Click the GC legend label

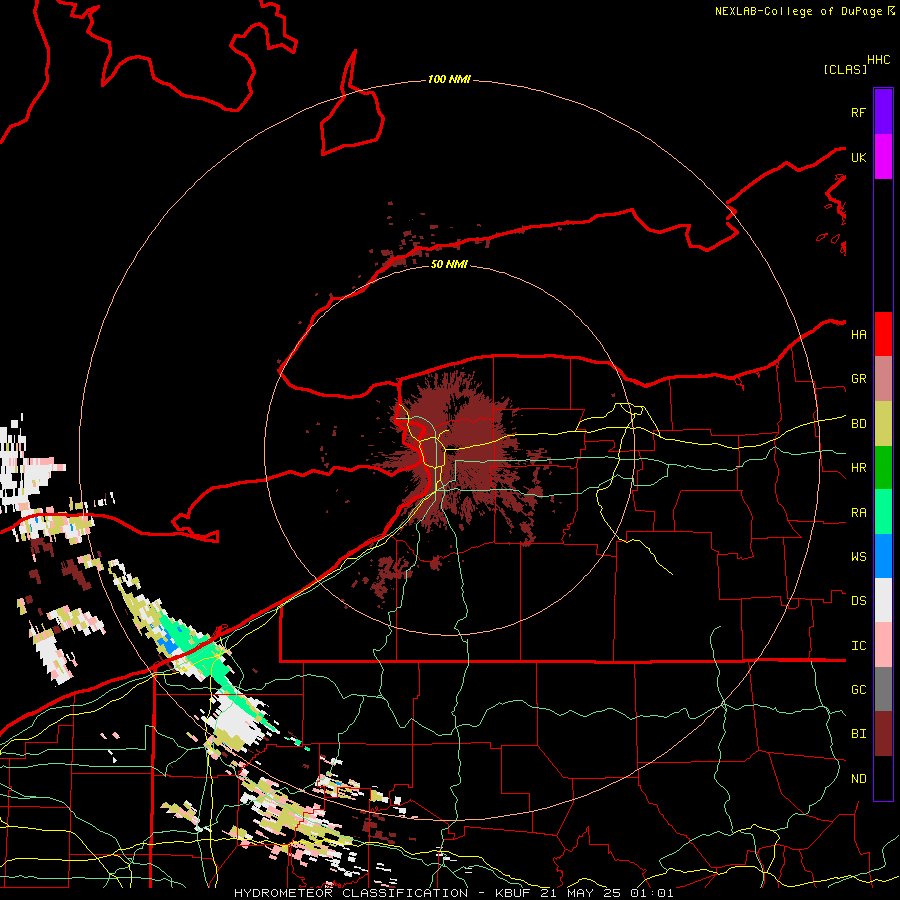[x=858, y=689]
